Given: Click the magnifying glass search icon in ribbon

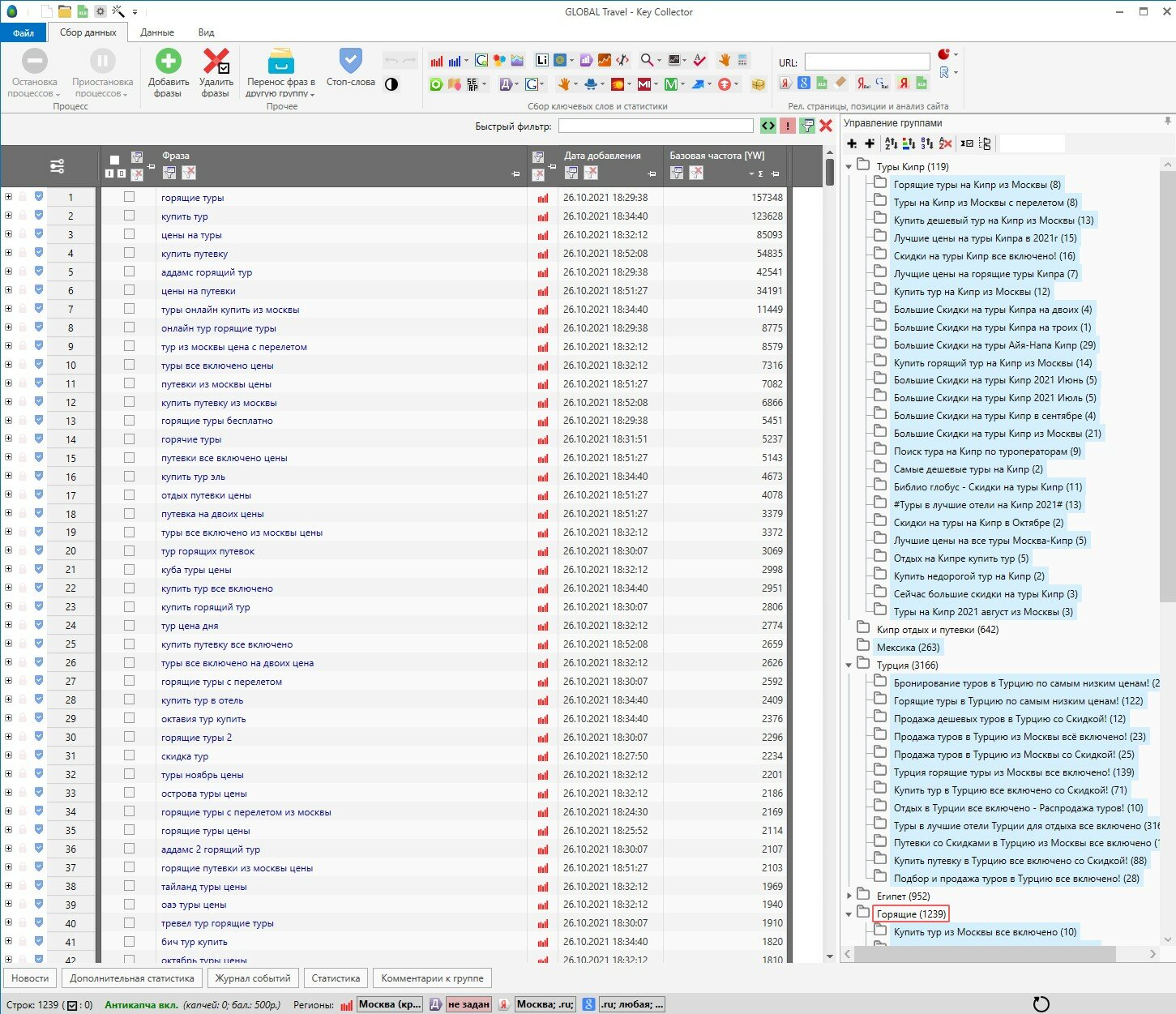Looking at the screenshot, I should point(647,60).
